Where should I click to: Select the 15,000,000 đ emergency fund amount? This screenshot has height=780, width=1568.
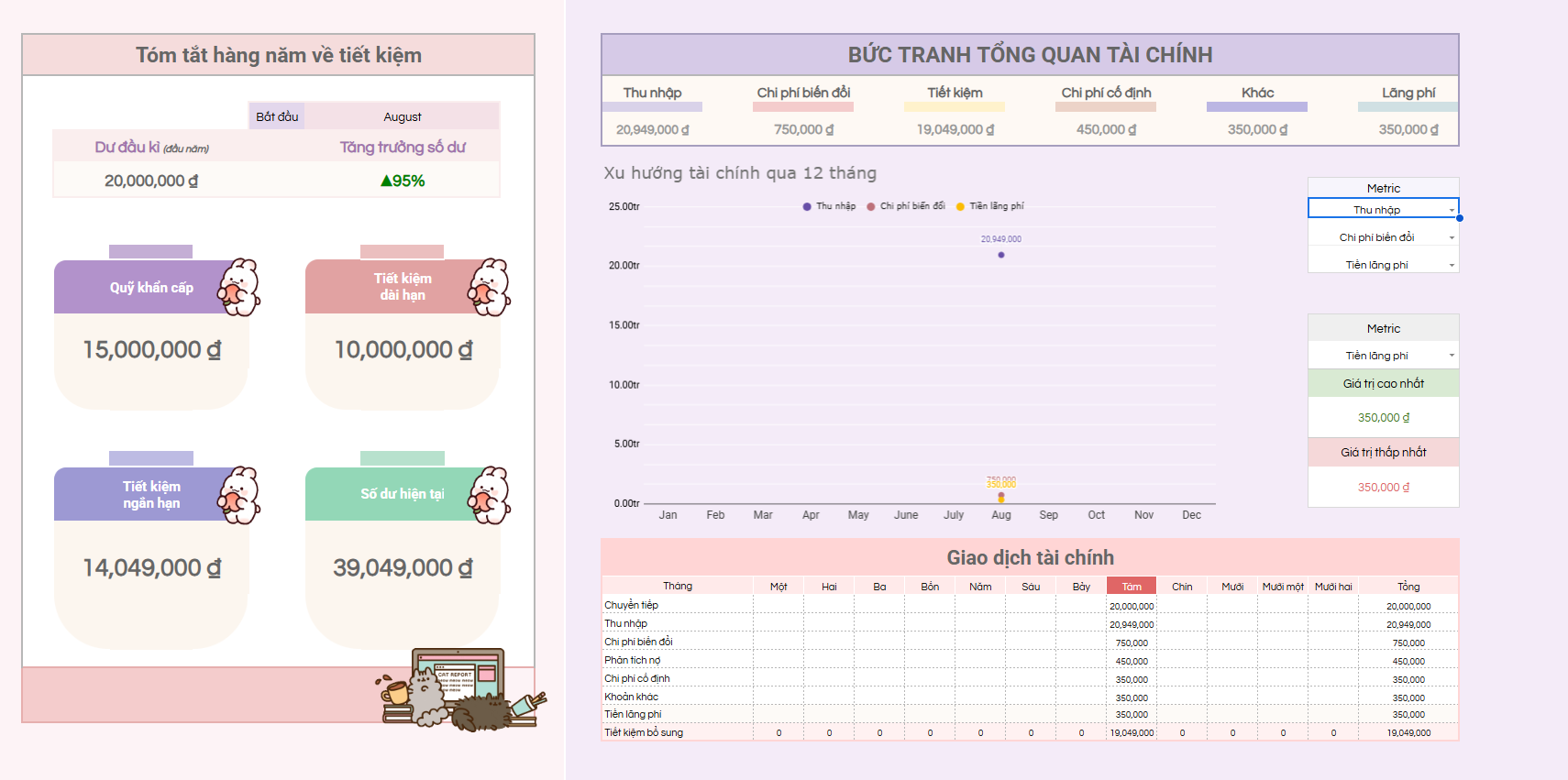(151, 350)
